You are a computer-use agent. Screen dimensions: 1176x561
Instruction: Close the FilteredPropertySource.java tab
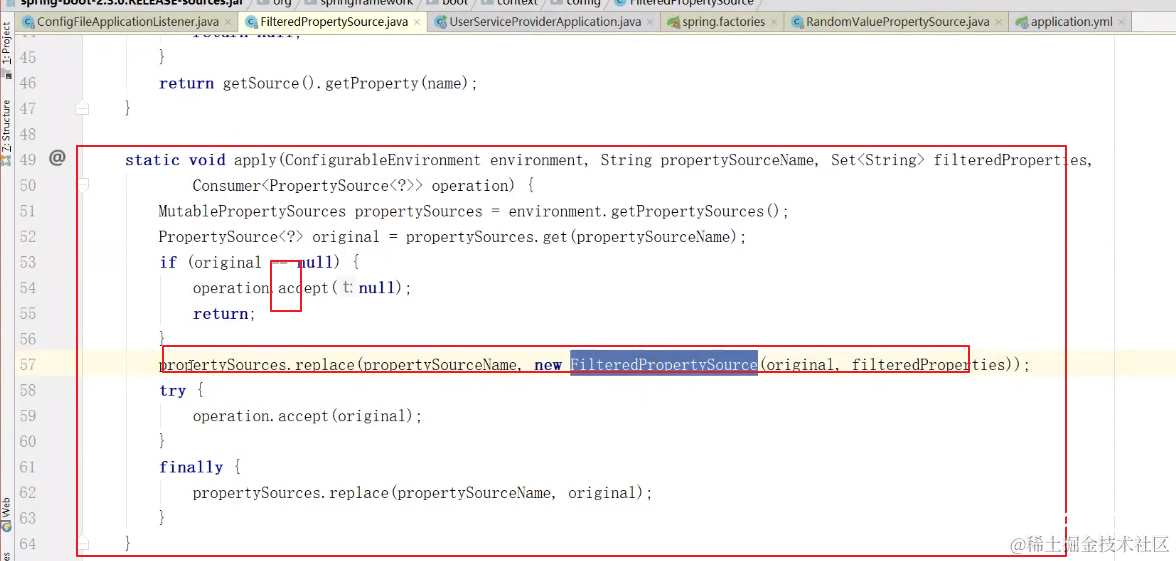pyautogui.click(x=418, y=22)
